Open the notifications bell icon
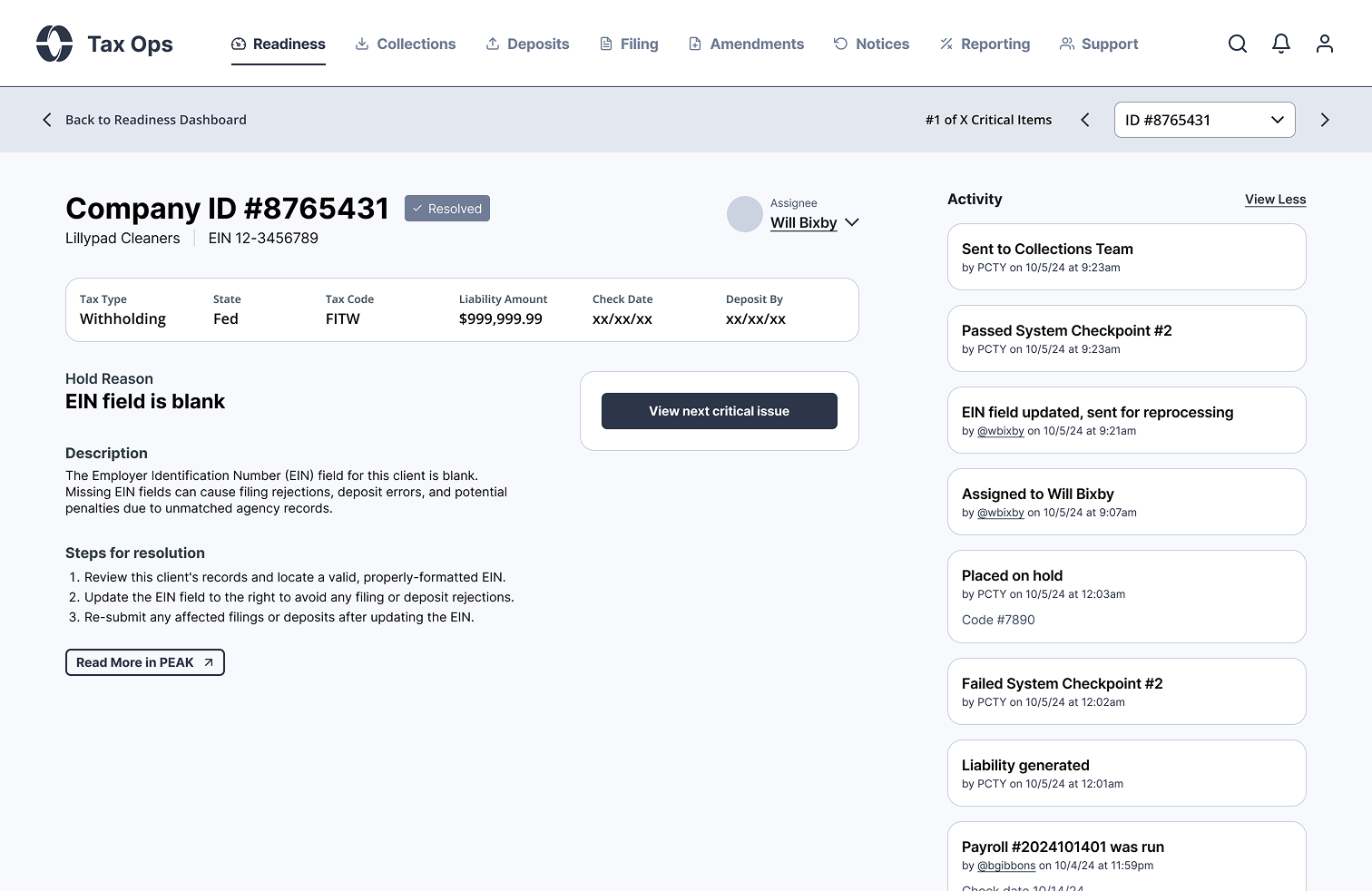The height and width of the screenshot is (891, 1372). pyautogui.click(x=1280, y=44)
